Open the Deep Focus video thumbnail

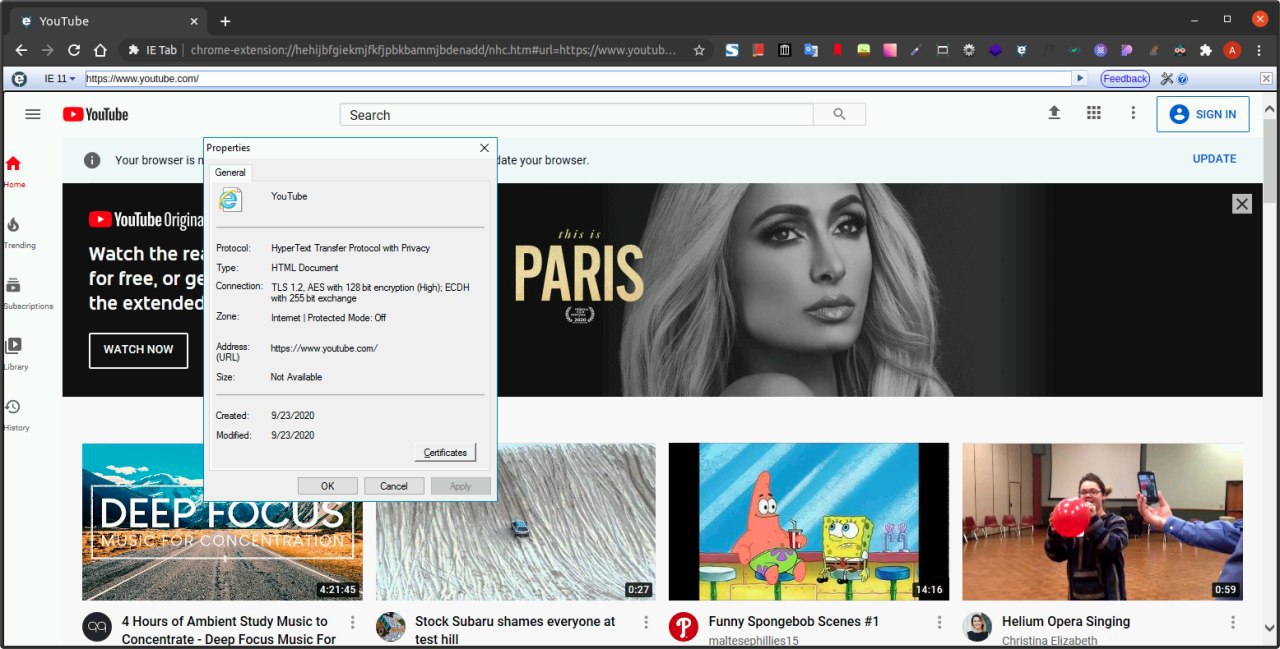coord(222,522)
